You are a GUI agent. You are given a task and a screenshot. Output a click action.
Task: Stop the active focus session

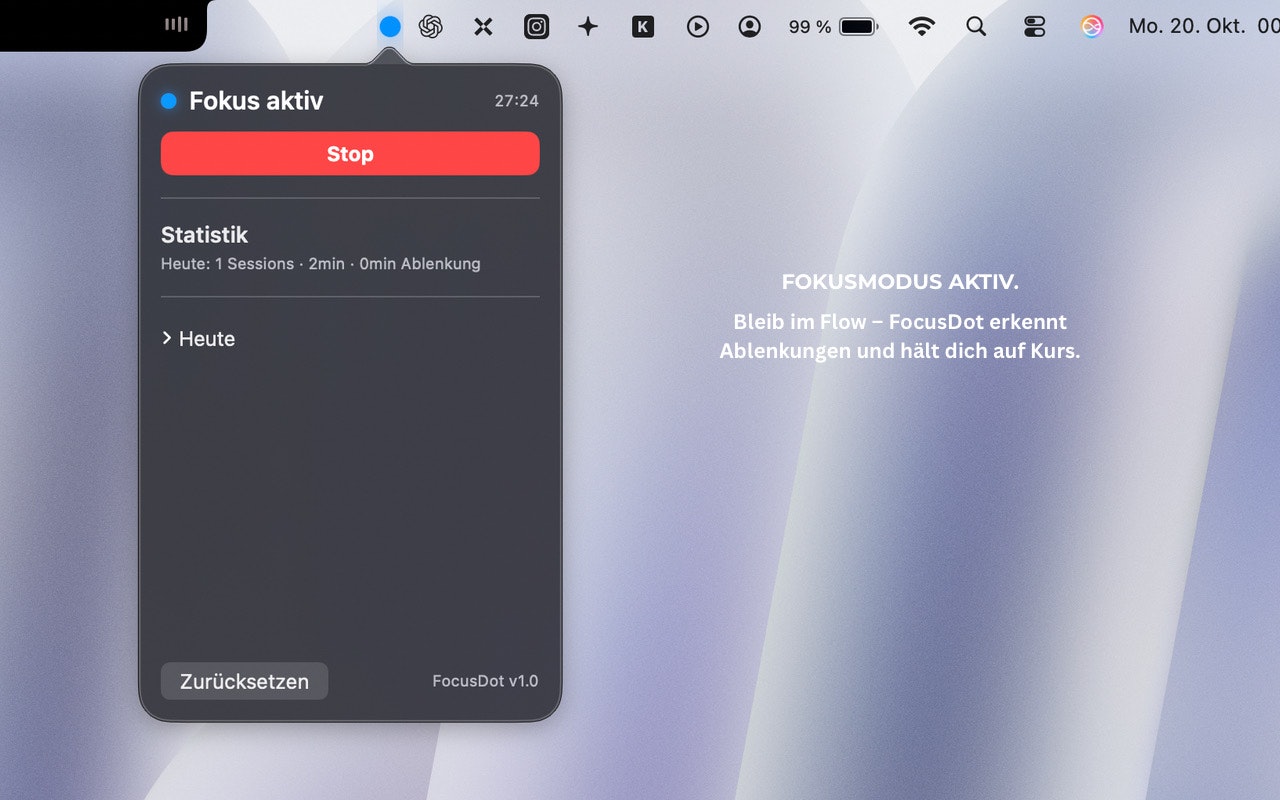pyautogui.click(x=350, y=153)
